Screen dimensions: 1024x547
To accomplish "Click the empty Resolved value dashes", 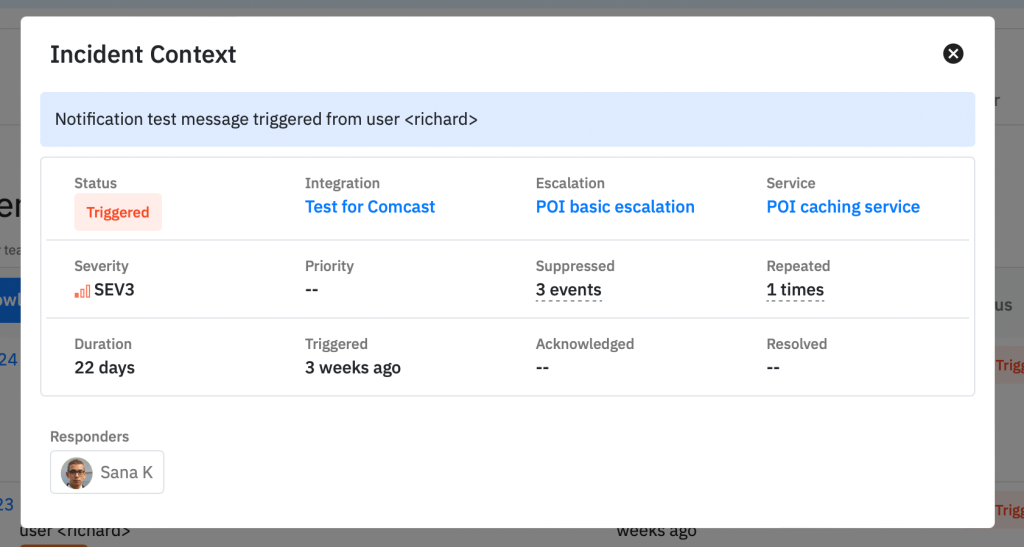I will [773, 367].
